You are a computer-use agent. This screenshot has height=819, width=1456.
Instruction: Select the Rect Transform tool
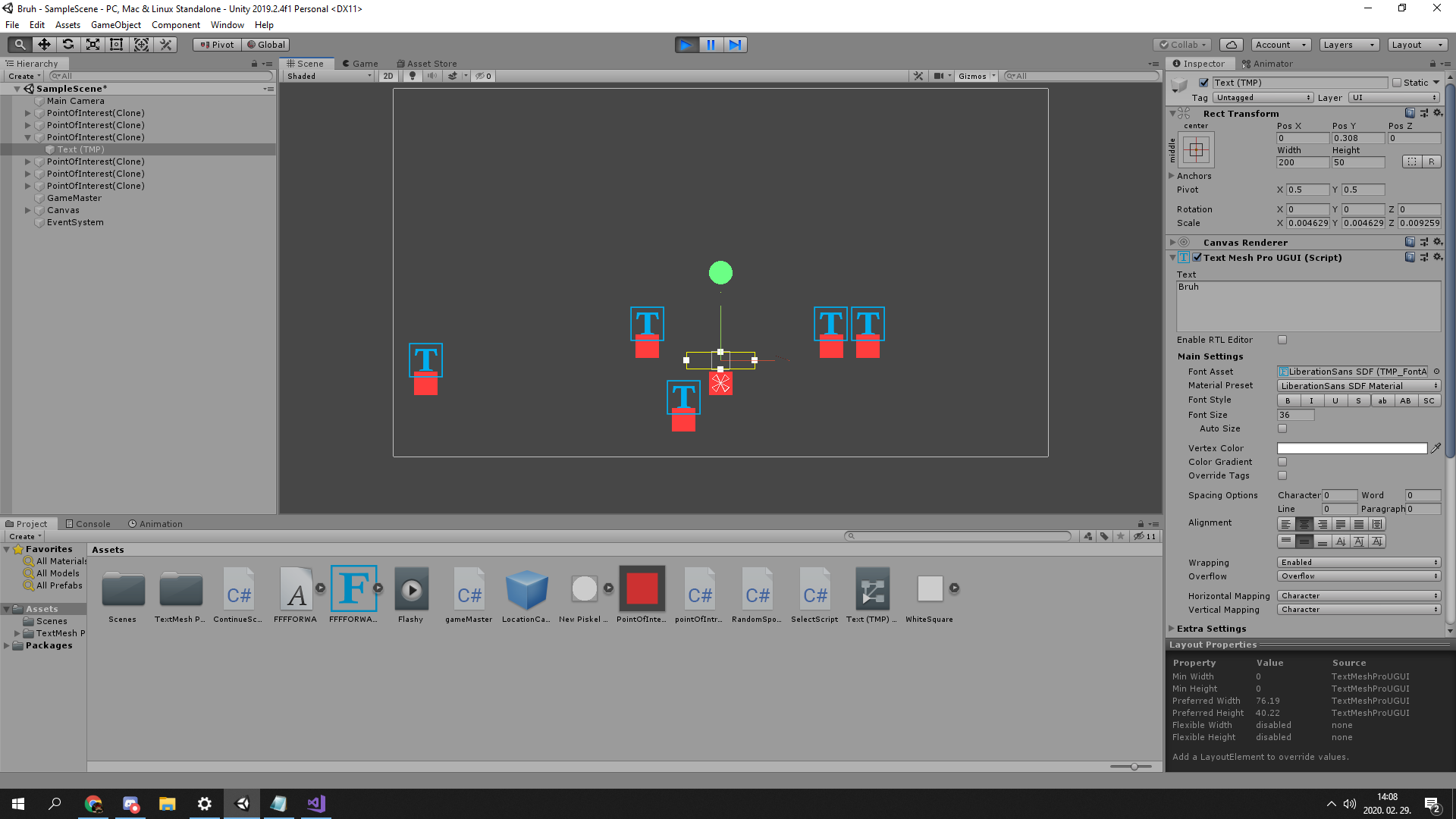pyautogui.click(x=117, y=45)
